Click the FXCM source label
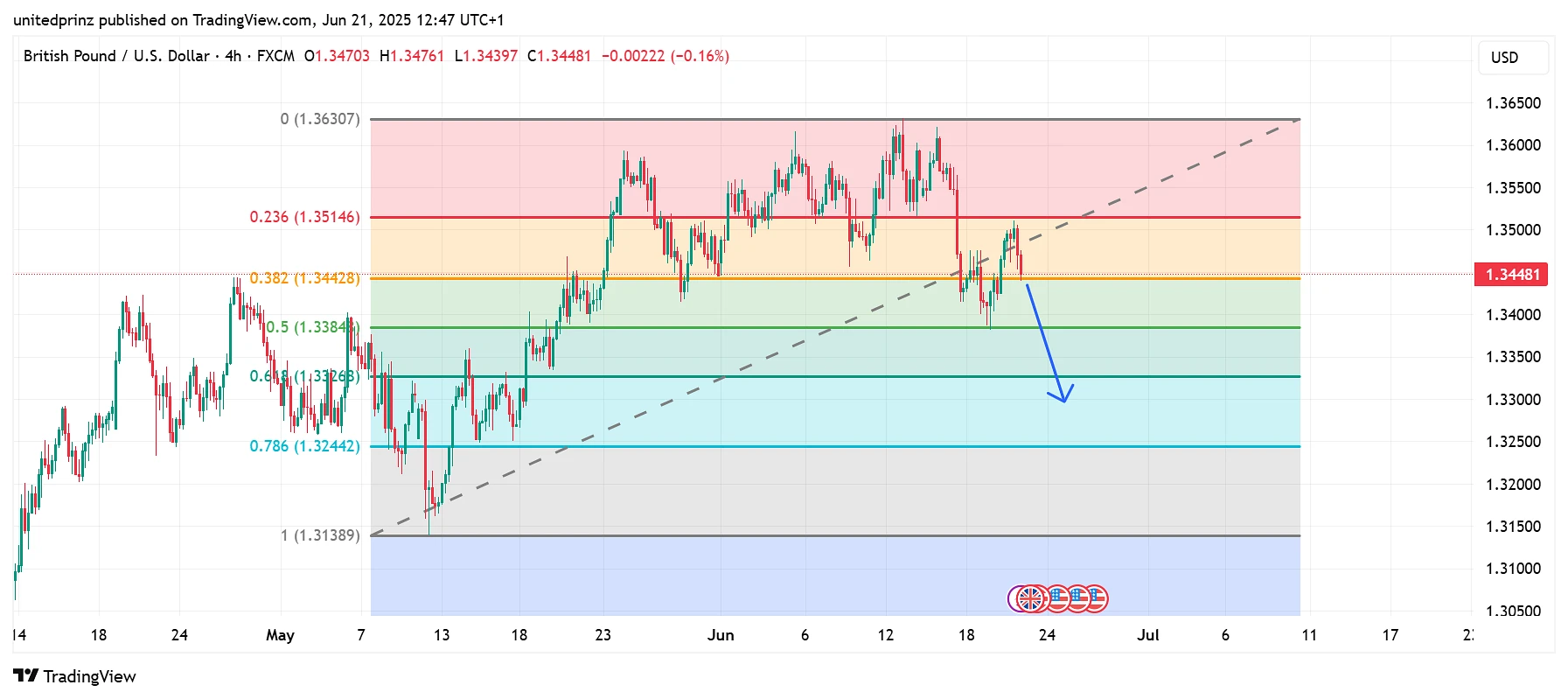This screenshot has height=699, width=1568. [275, 56]
